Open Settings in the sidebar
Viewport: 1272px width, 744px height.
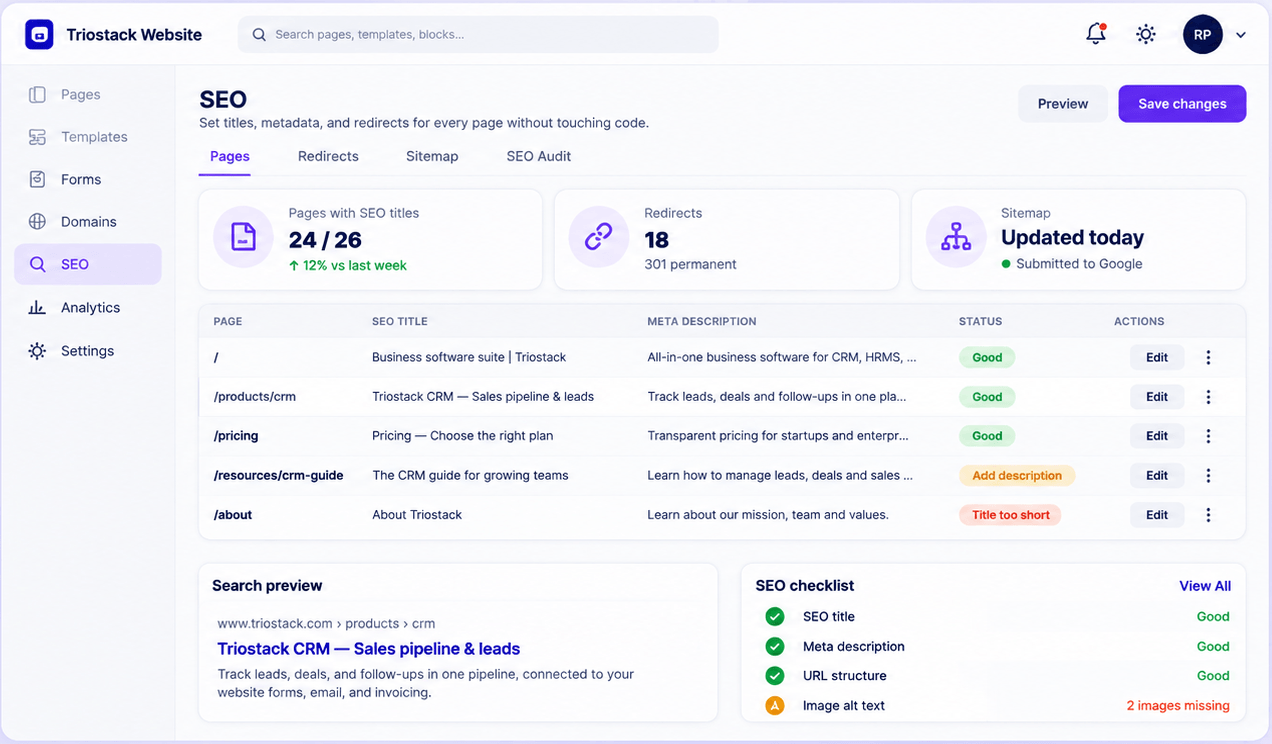[88, 351]
